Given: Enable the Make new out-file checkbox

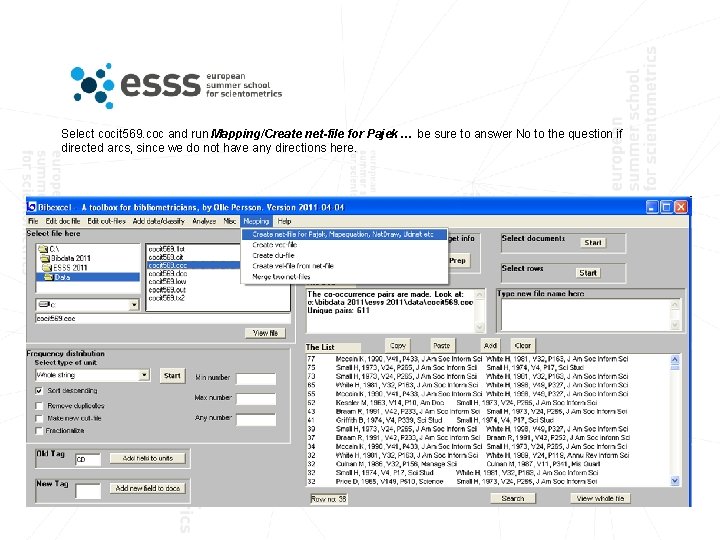Looking at the screenshot, I should tap(39, 419).
